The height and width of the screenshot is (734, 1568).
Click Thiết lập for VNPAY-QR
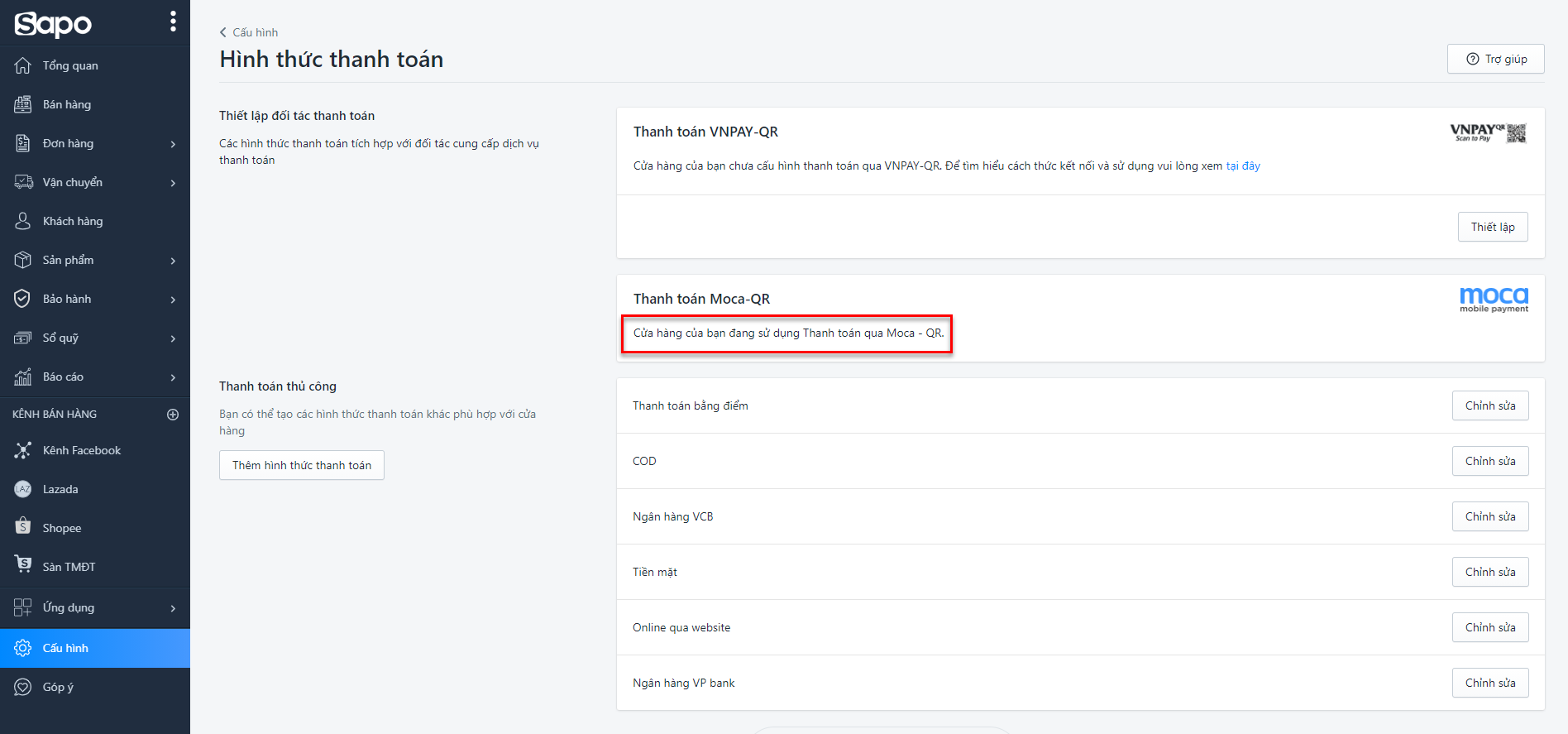(1492, 227)
